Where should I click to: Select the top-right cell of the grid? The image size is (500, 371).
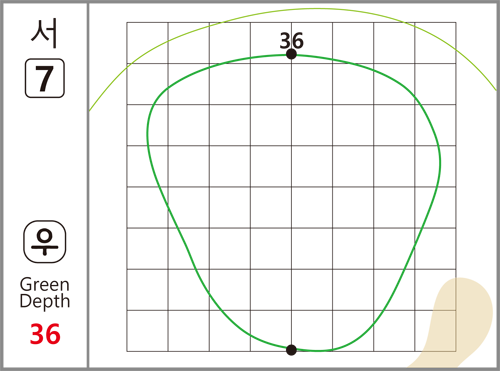click(x=435, y=43)
